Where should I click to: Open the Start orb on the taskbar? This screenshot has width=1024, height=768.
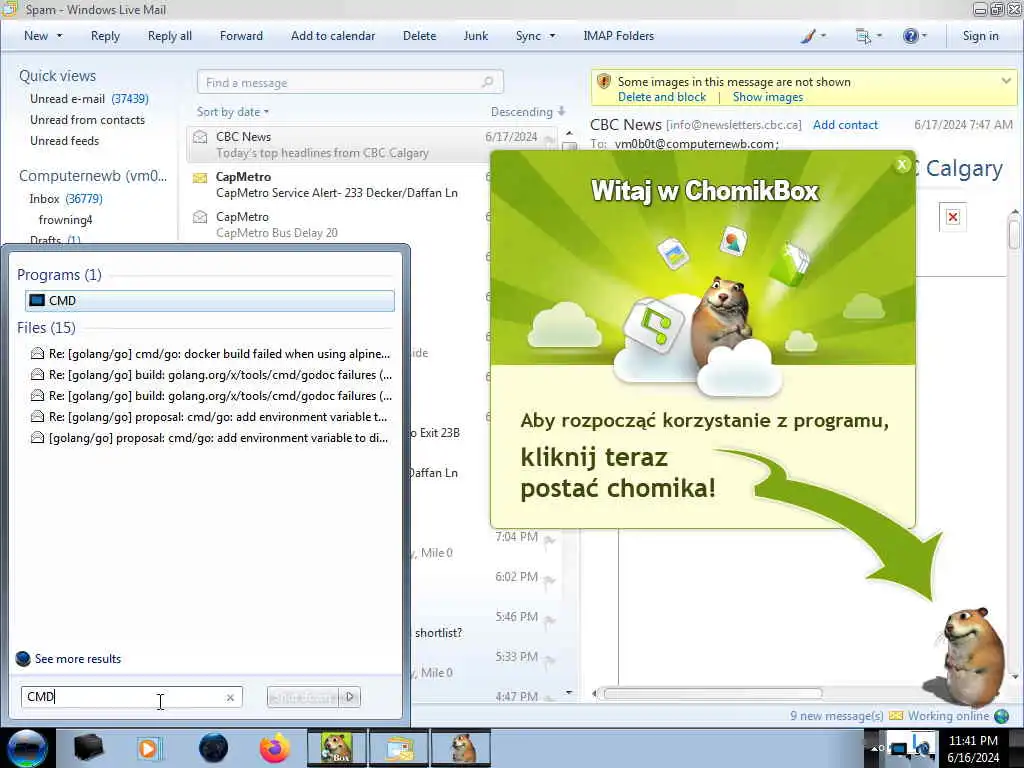point(27,748)
